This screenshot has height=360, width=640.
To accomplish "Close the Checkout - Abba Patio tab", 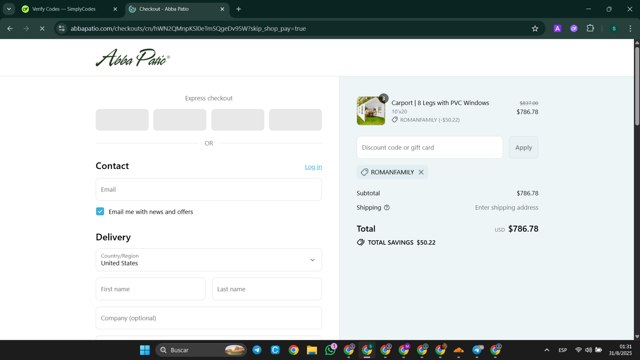I will click(222, 9).
